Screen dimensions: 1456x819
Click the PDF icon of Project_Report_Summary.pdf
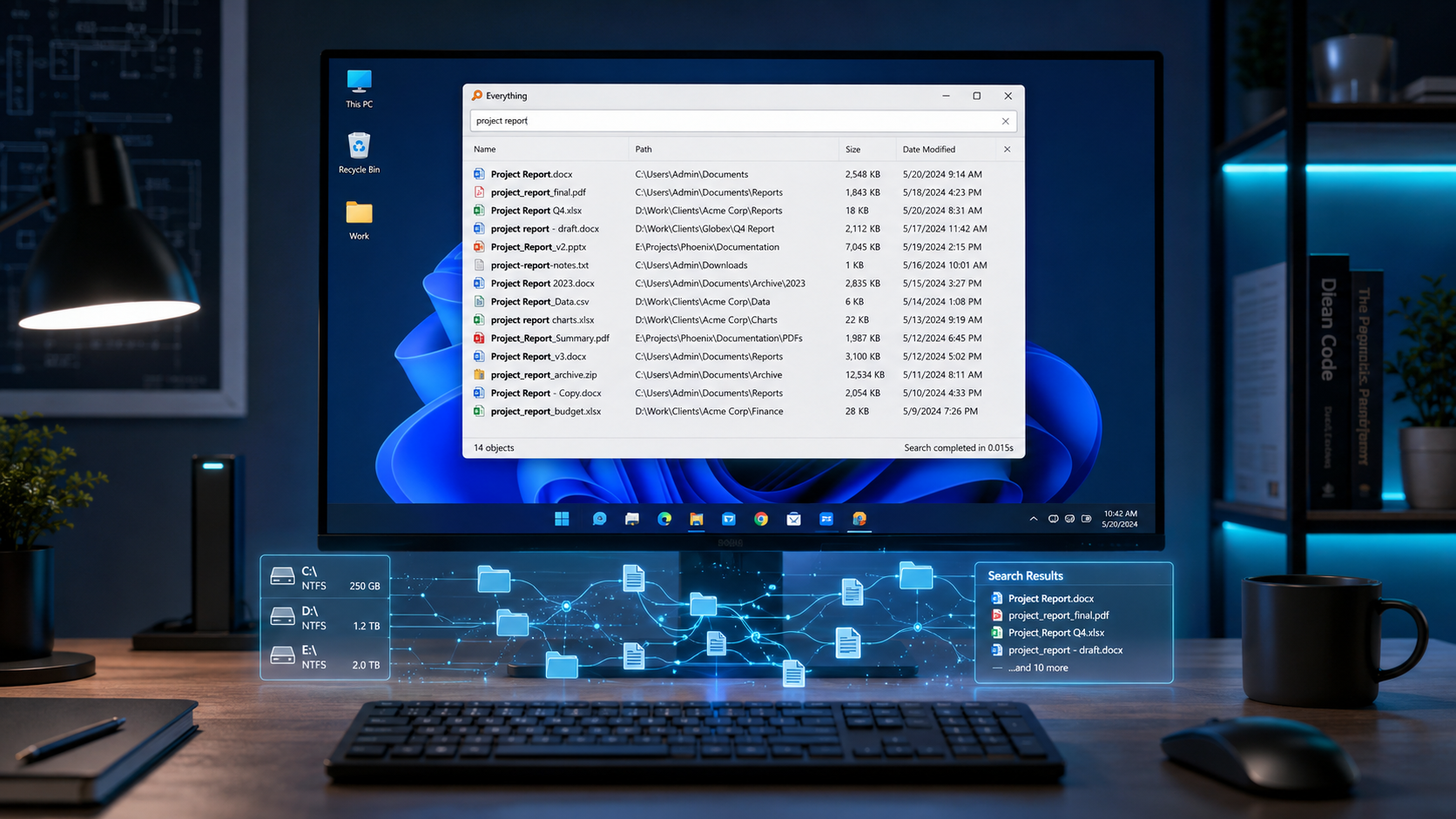coord(479,339)
